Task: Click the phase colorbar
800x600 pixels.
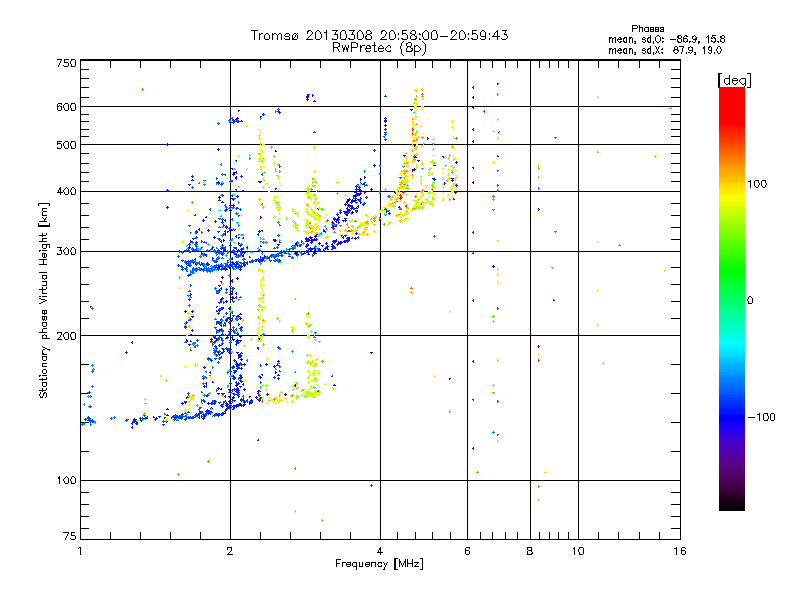Action: click(732, 298)
